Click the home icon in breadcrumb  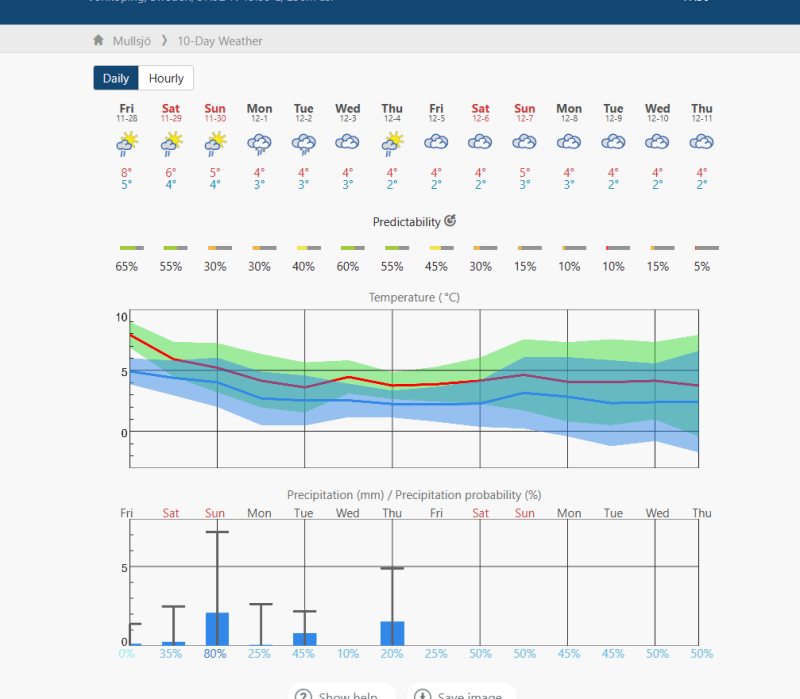pyautogui.click(x=98, y=40)
